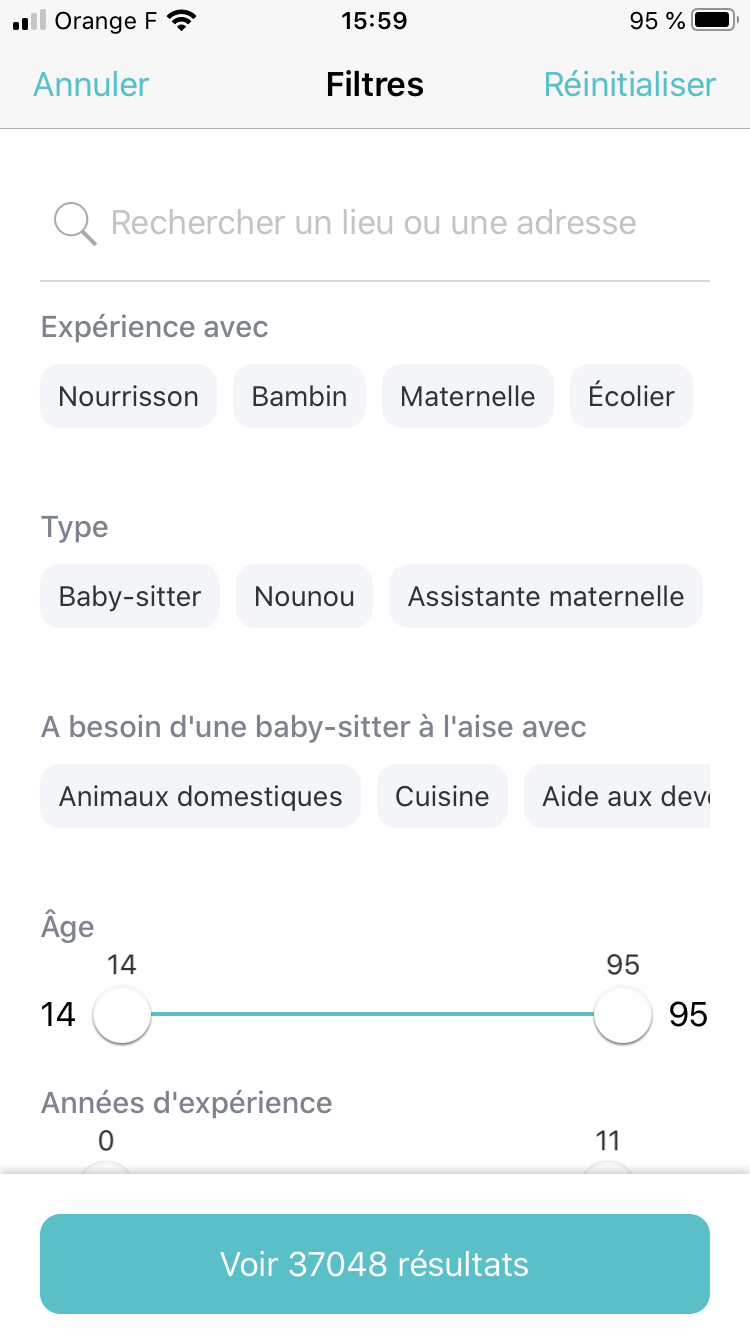Choose the Nounou type chip
Screen dimensions: 750x1334
(304, 597)
